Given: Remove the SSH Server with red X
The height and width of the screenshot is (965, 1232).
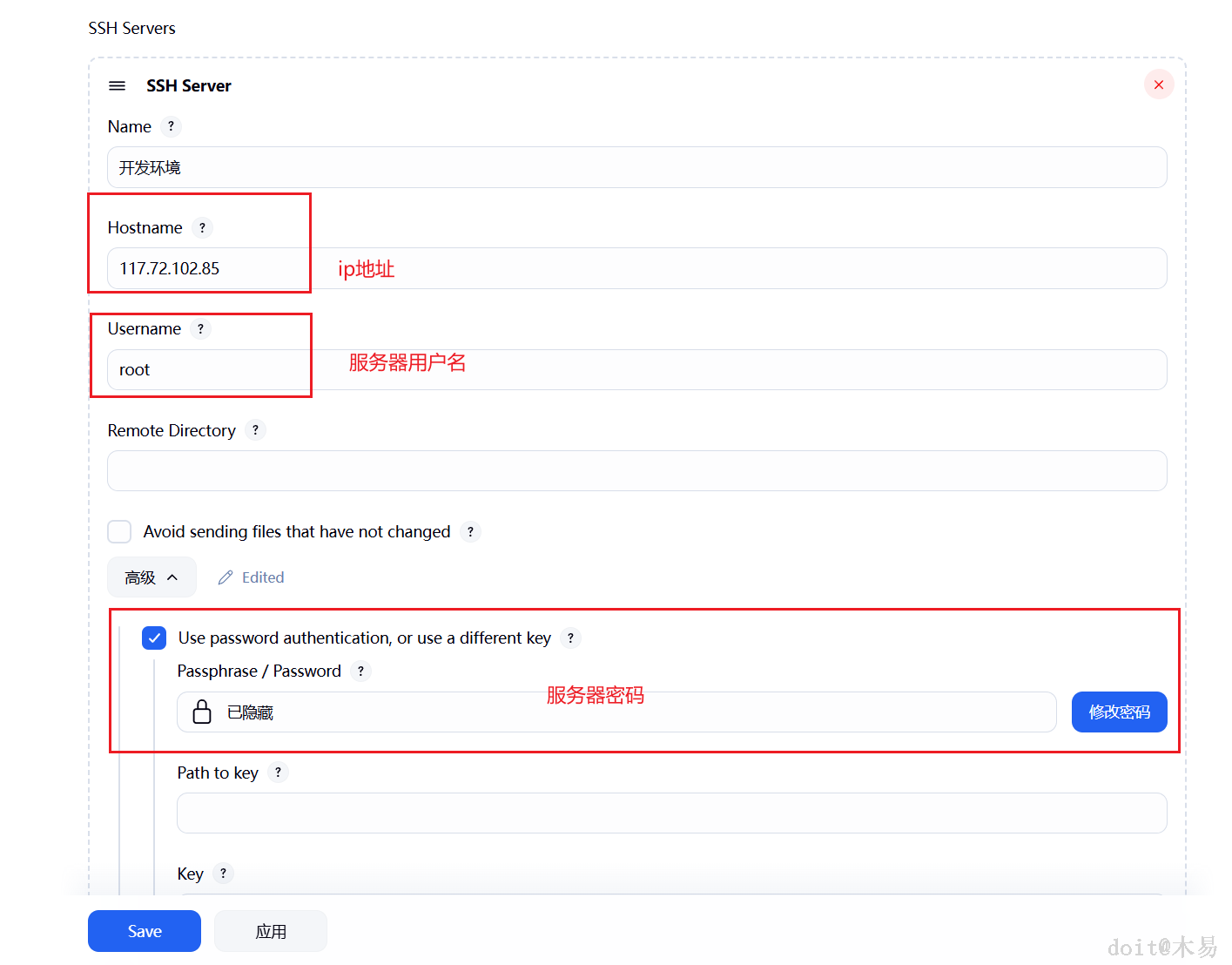Looking at the screenshot, I should tap(1158, 84).
